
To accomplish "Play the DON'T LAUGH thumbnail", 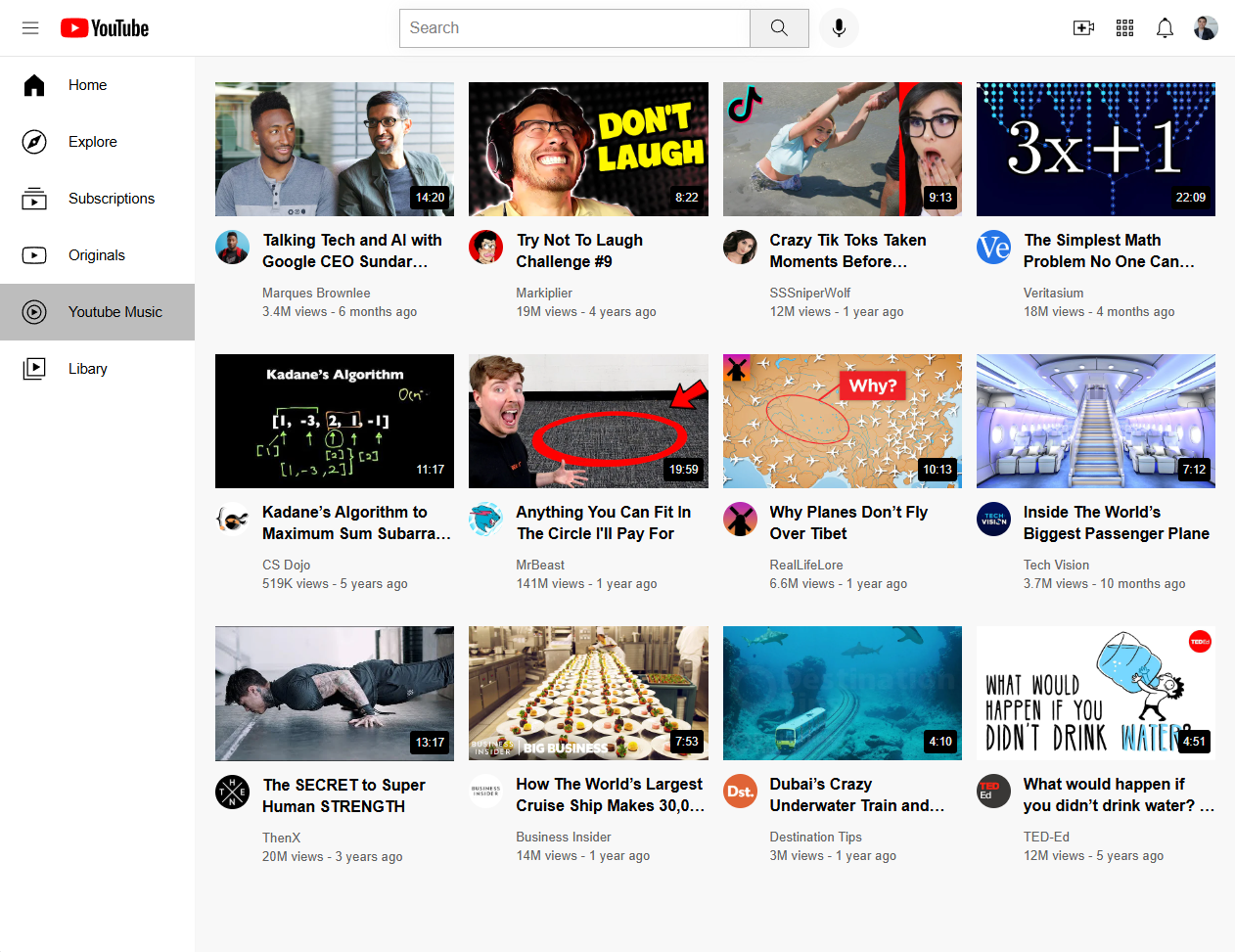I will pos(588,149).
